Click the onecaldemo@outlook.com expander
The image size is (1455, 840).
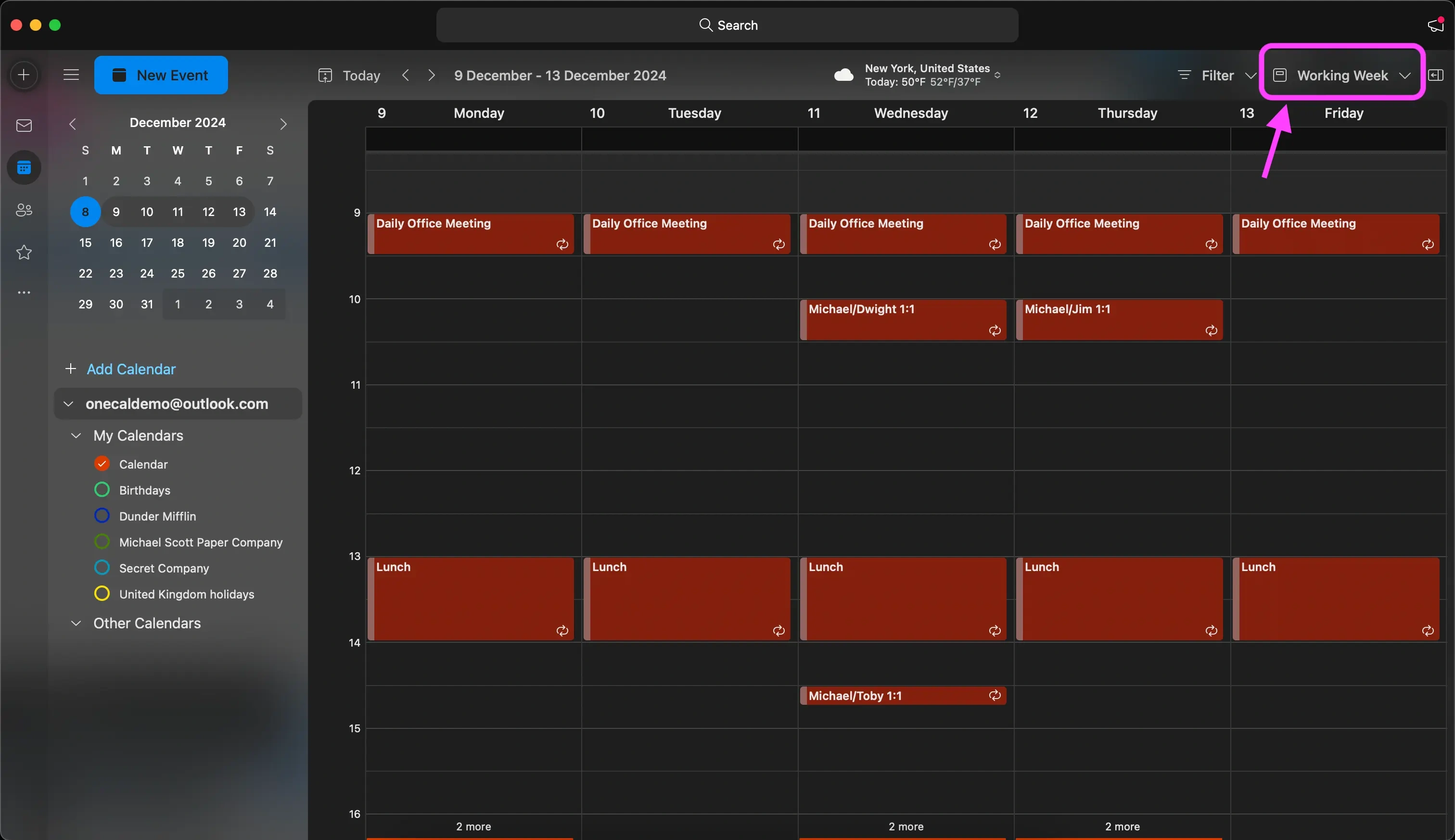[68, 404]
